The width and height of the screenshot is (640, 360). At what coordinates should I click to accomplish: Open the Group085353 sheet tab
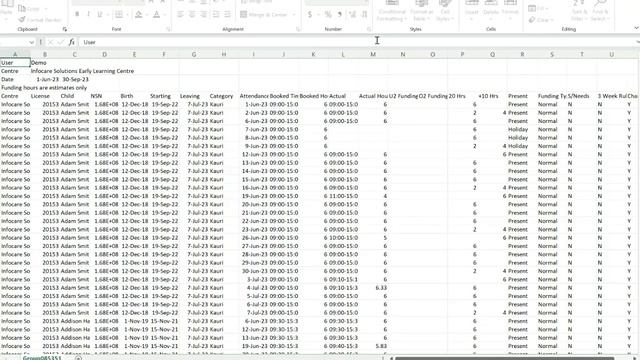pos(42,358)
